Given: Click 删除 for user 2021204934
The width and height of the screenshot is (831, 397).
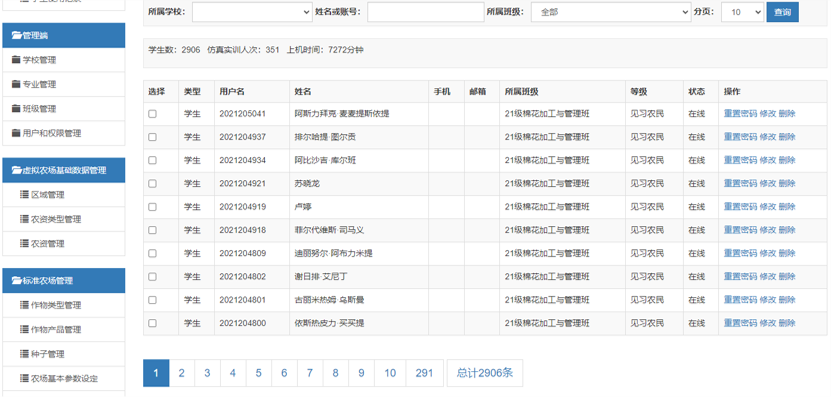Looking at the screenshot, I should [786, 160].
